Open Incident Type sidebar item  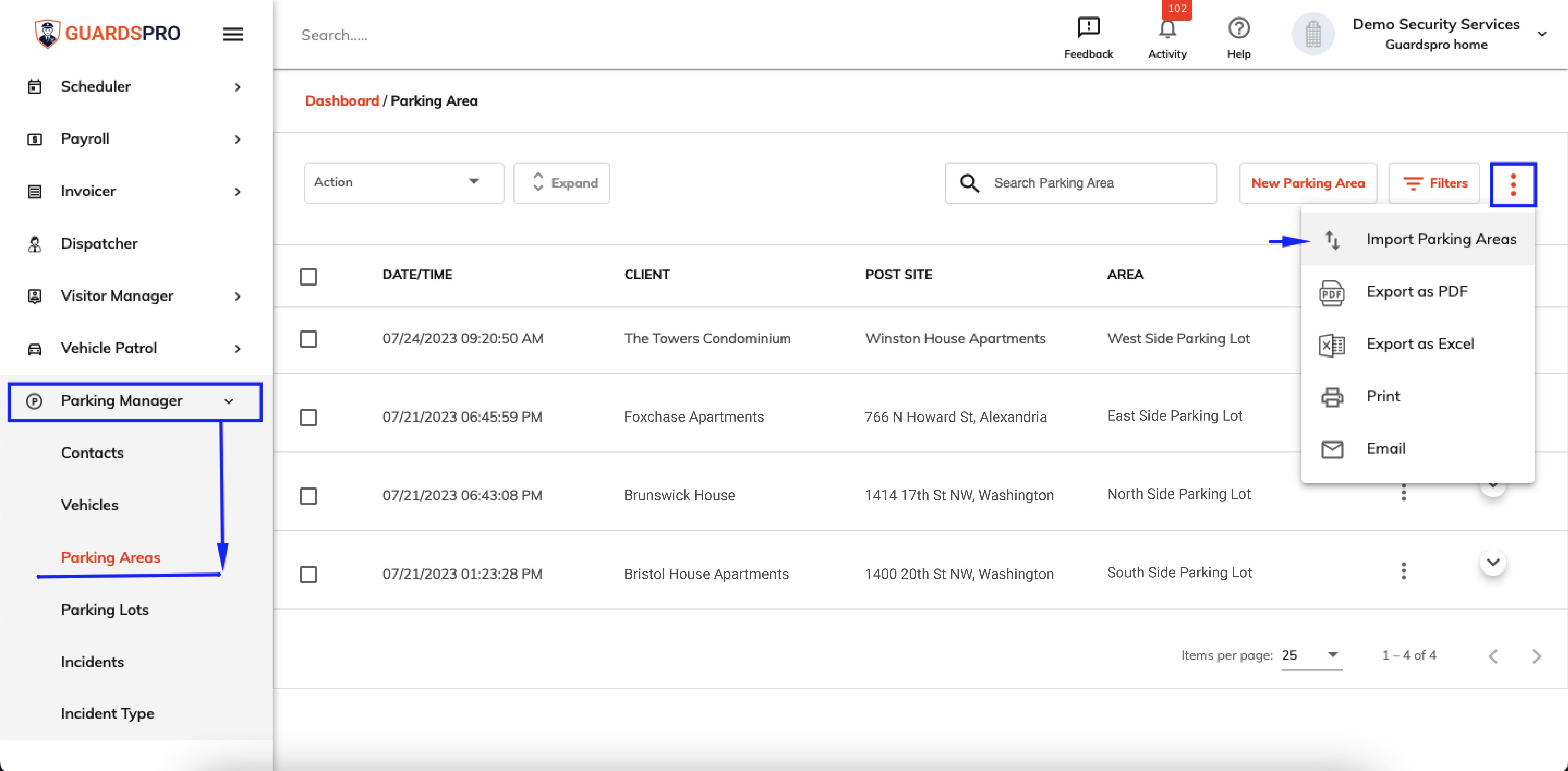pyautogui.click(x=107, y=713)
